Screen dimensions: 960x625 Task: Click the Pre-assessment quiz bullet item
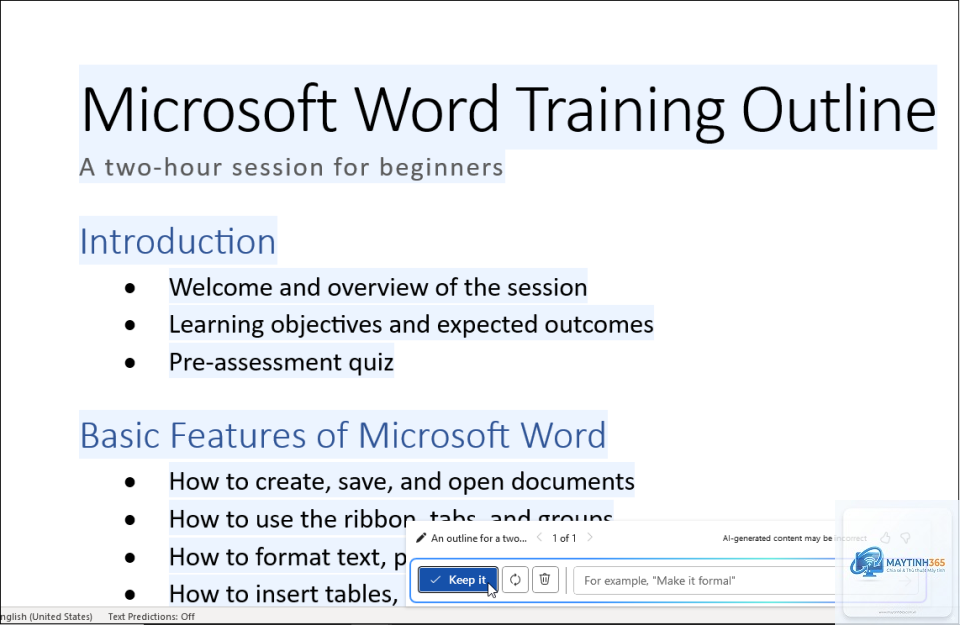281,362
